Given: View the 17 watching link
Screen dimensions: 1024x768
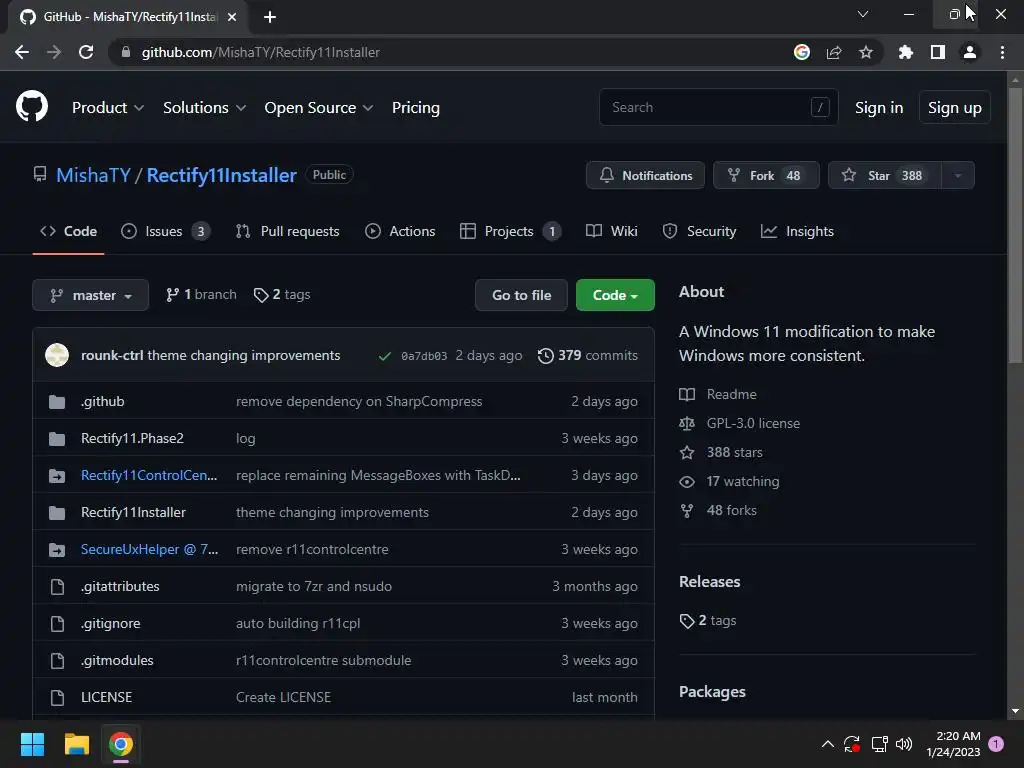Looking at the screenshot, I should 729,481.
